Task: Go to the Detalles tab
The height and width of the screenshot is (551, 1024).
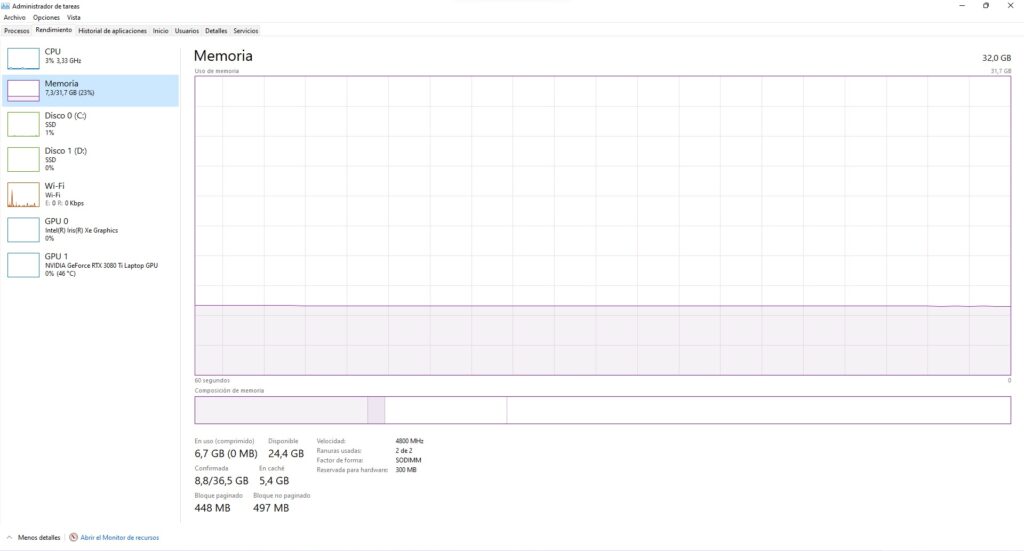Action: point(216,31)
